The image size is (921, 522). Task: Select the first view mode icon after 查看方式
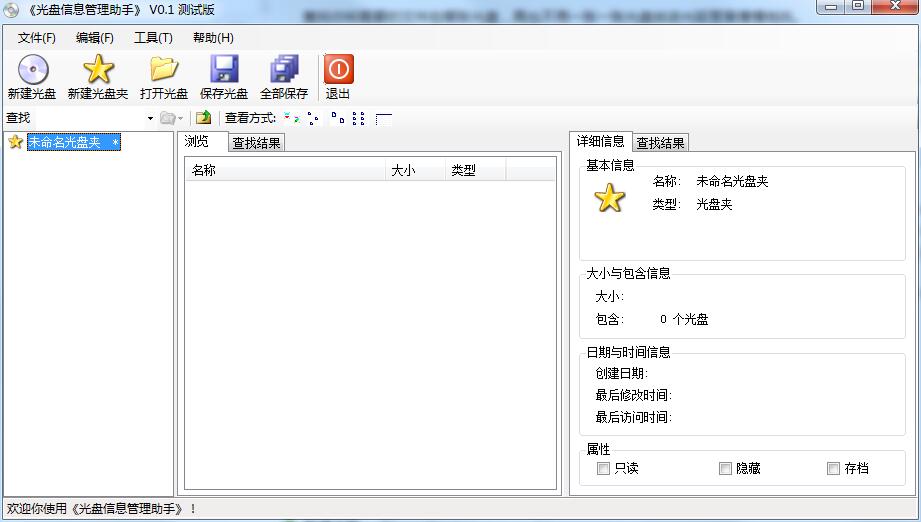(291, 118)
